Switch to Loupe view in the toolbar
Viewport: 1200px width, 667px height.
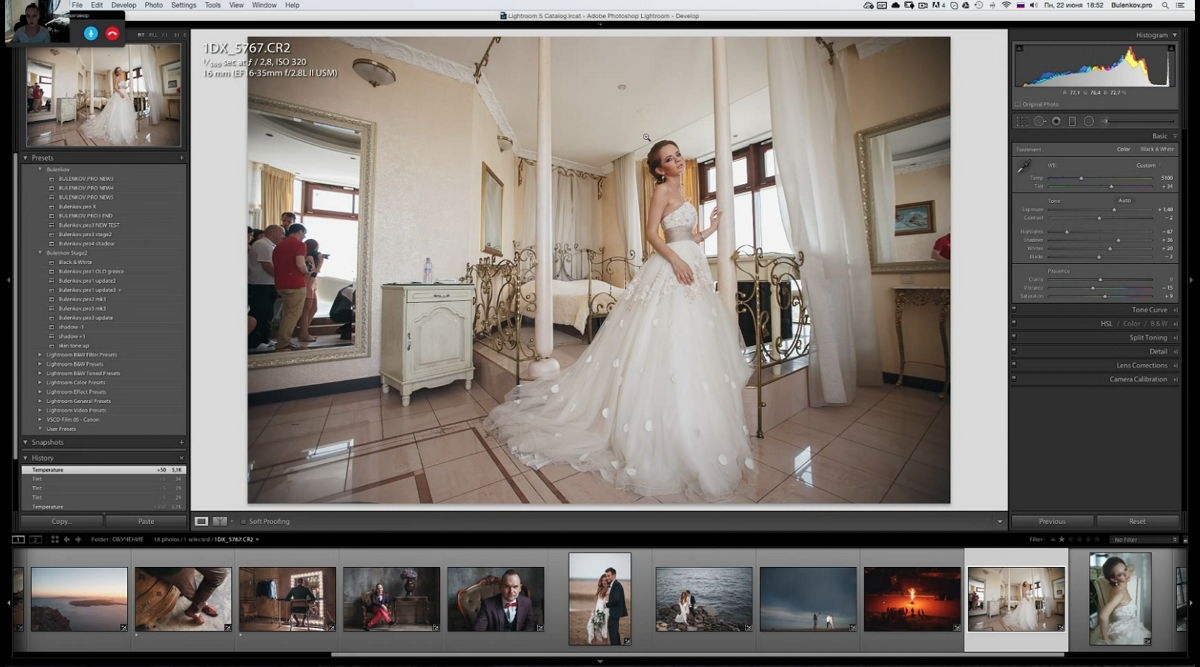(x=201, y=521)
